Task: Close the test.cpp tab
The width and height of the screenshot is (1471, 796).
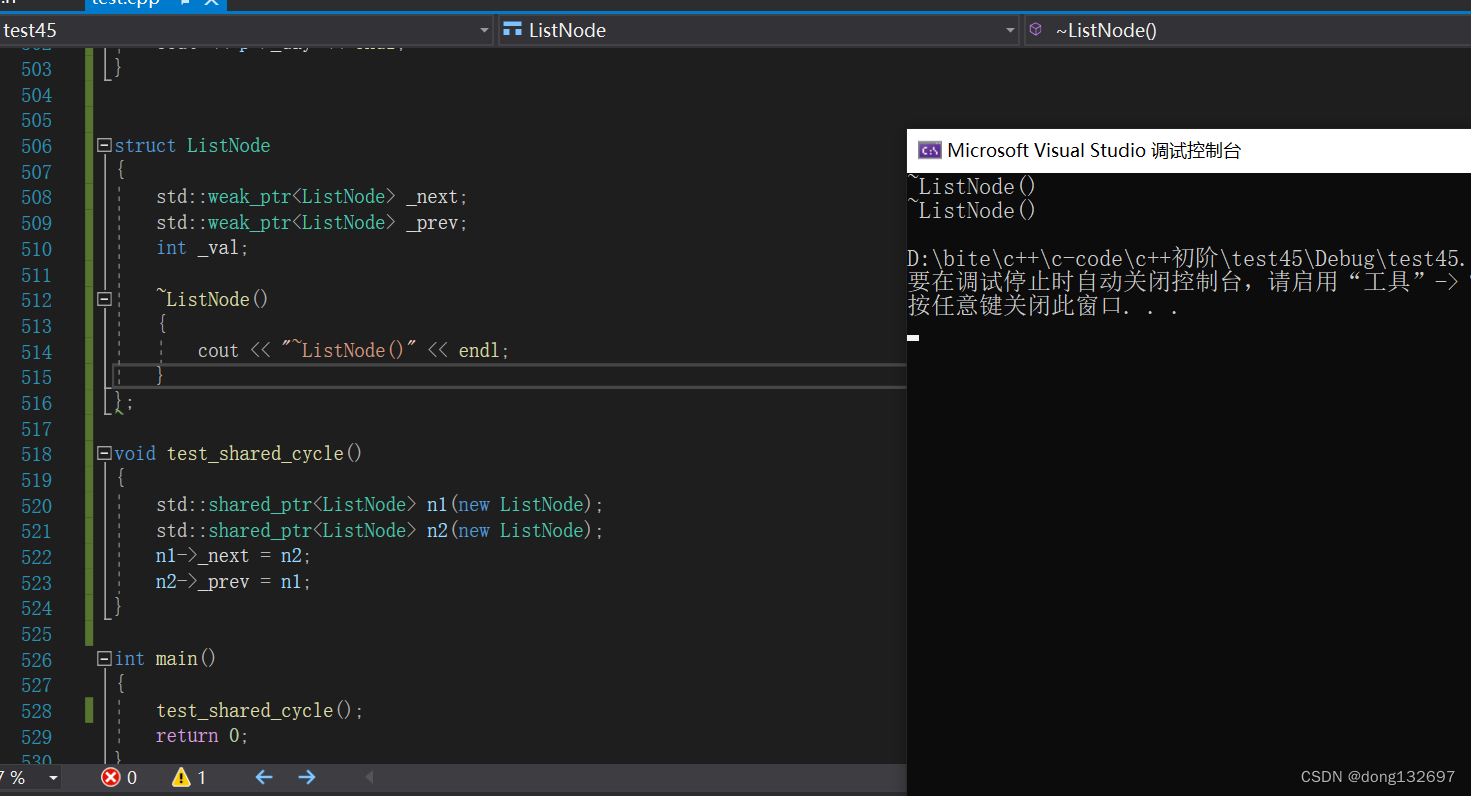Action: pos(212,3)
